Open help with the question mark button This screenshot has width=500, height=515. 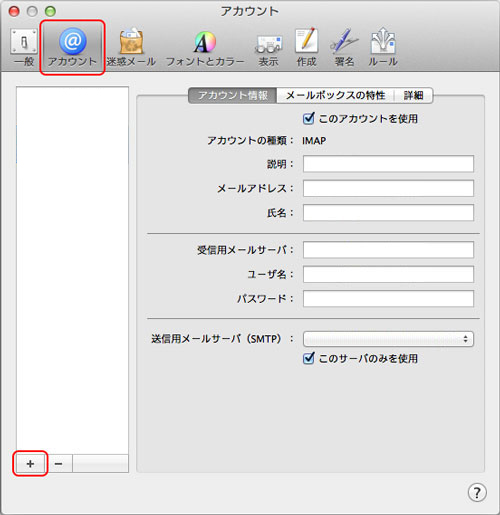(x=477, y=492)
